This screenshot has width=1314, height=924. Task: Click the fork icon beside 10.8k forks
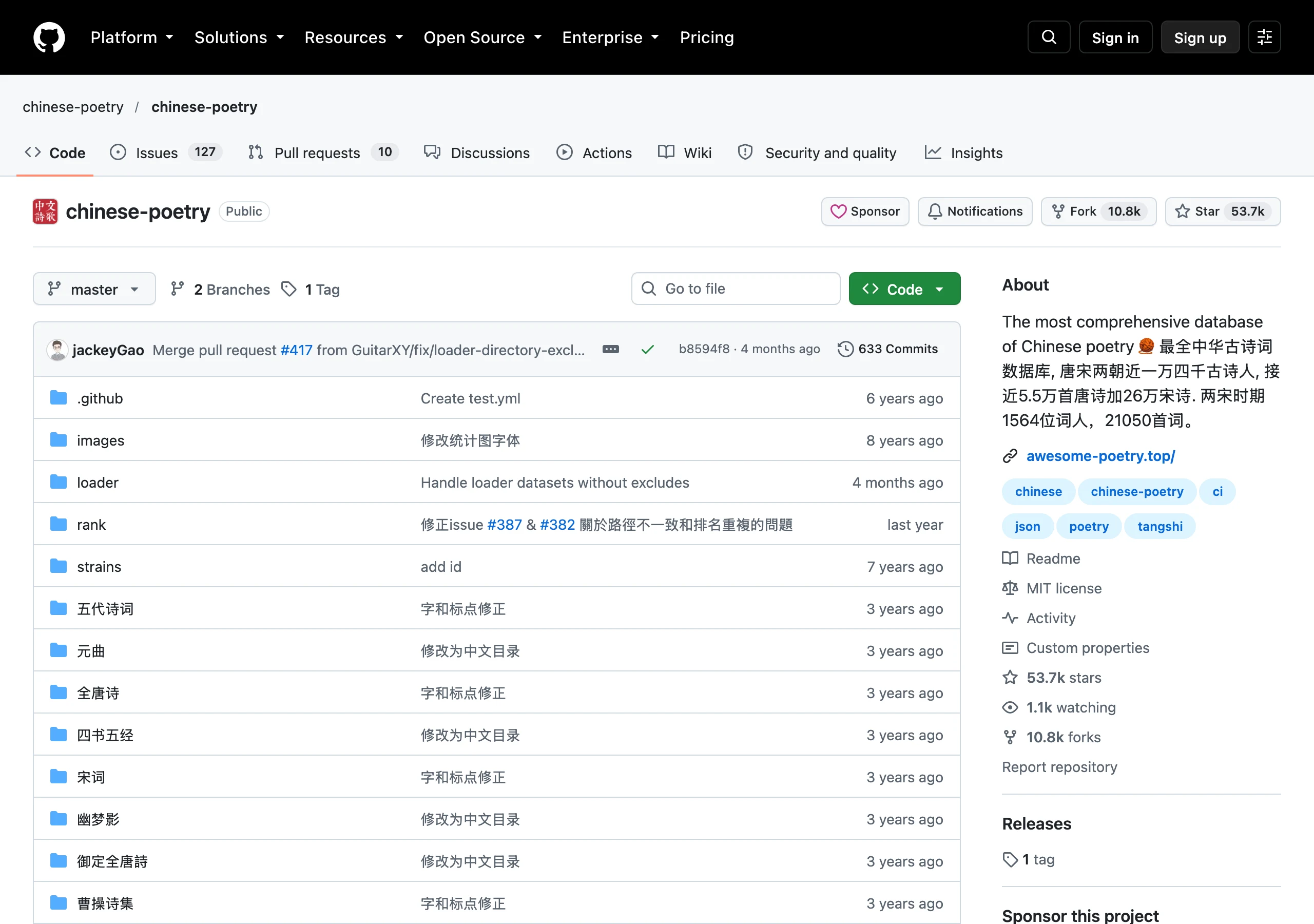click(x=1010, y=737)
